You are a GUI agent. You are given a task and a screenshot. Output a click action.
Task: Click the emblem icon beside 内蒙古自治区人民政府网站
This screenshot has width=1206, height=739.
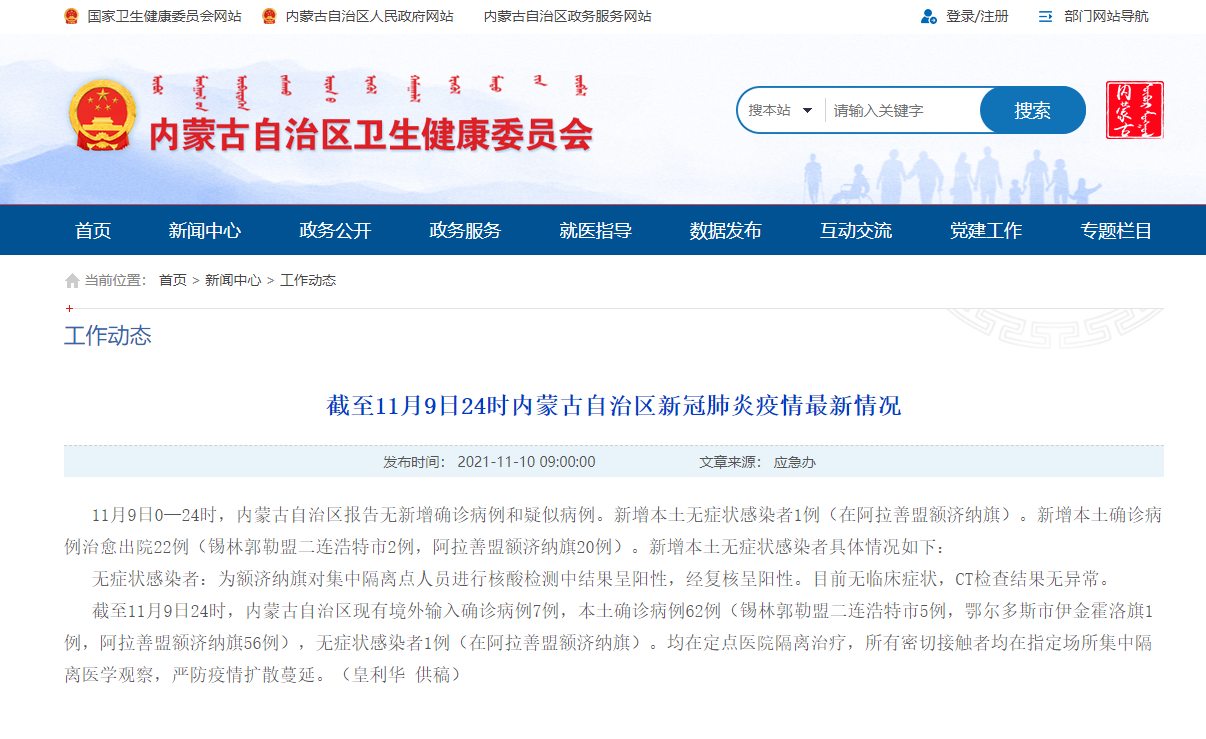pos(269,17)
